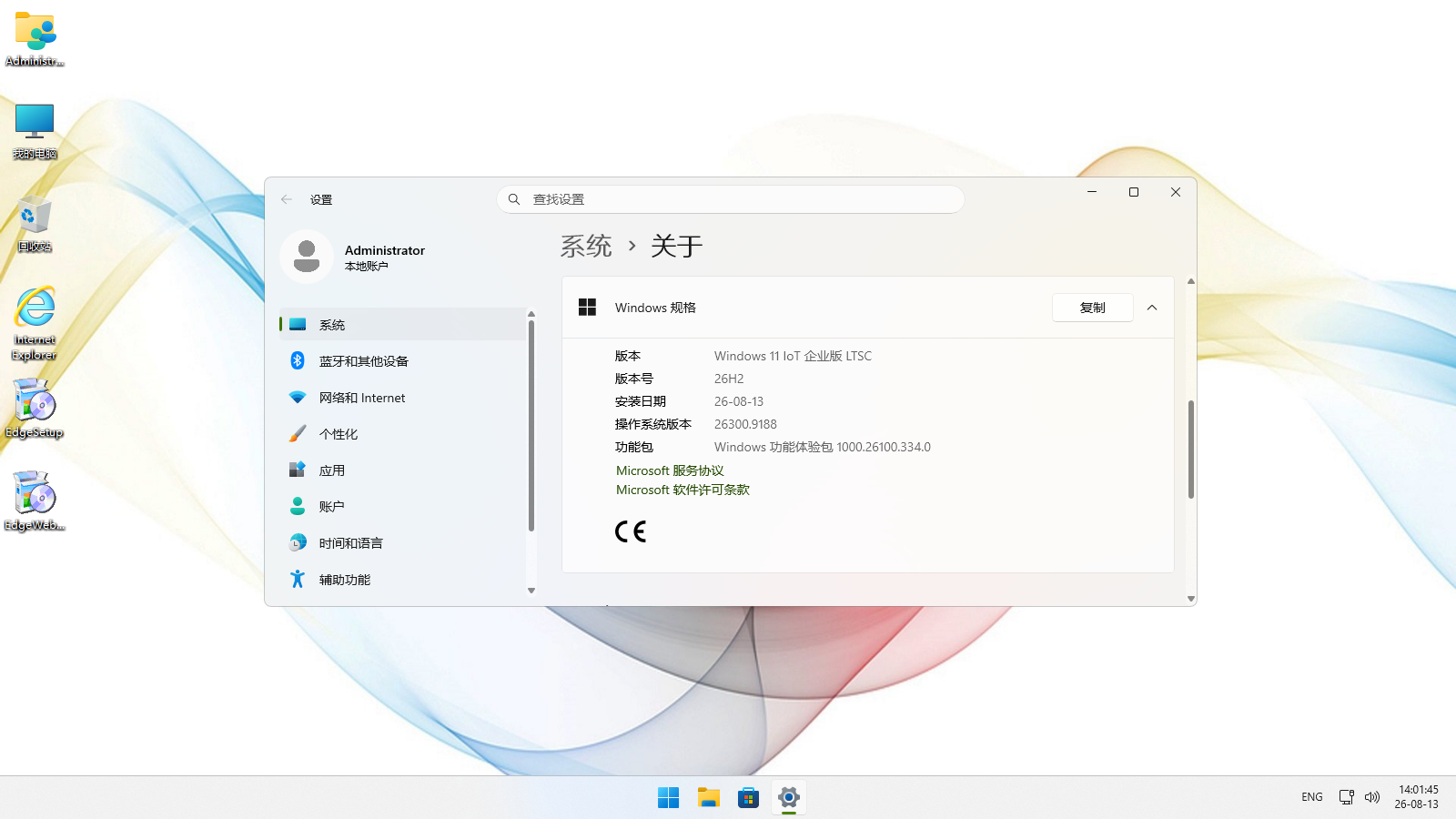
Task: Click the 关于 page title
Action: pos(677,246)
